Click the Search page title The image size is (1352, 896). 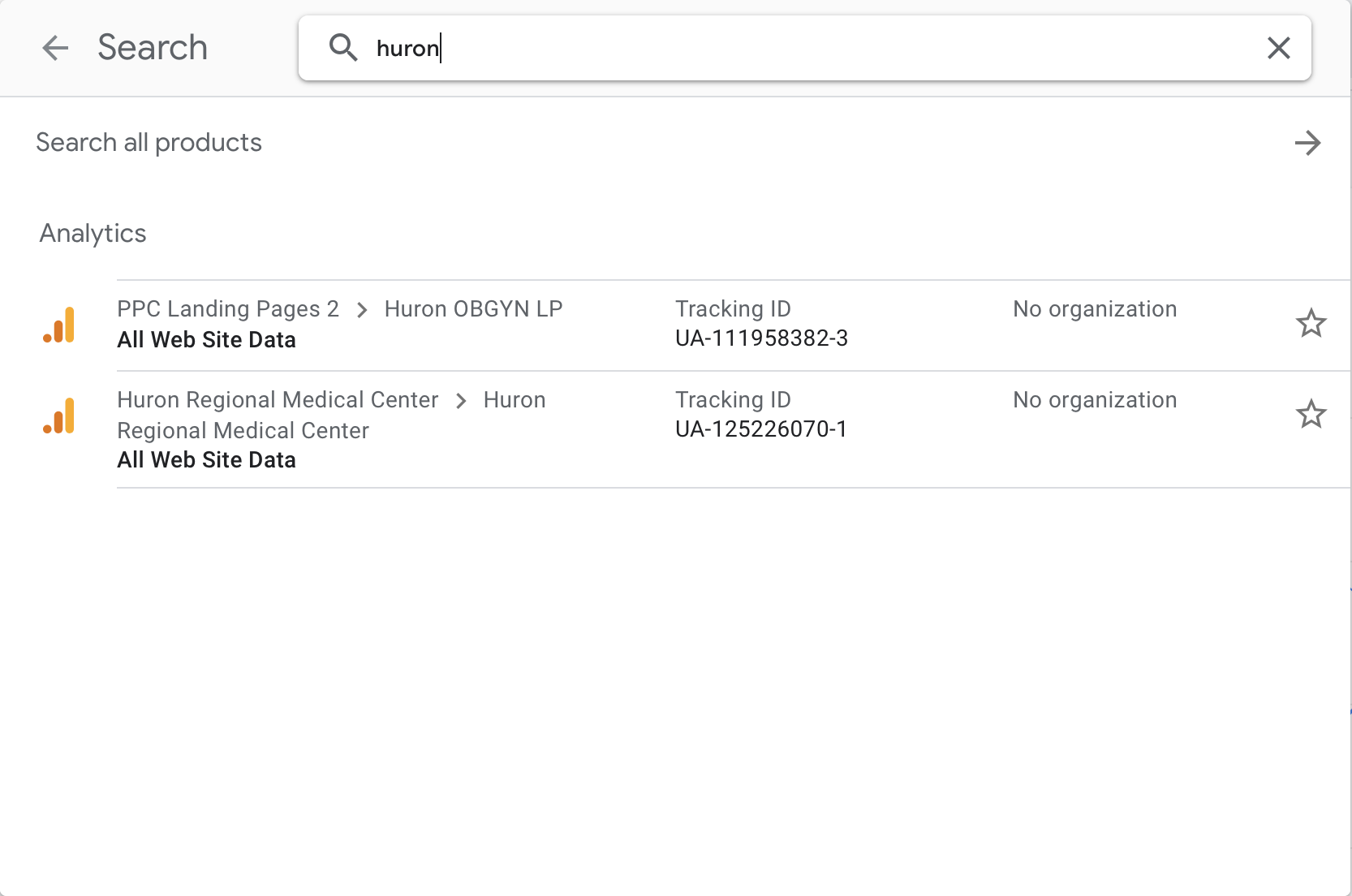(153, 48)
